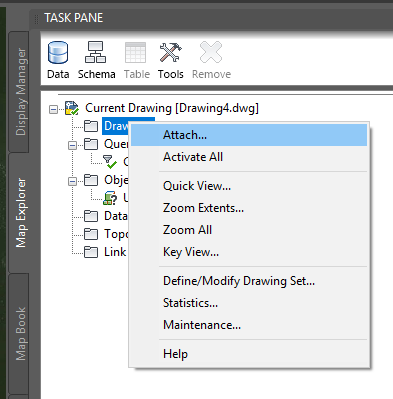The height and width of the screenshot is (399, 393).
Task: Click the greyed-out Table toolbar button
Action: 137,60
